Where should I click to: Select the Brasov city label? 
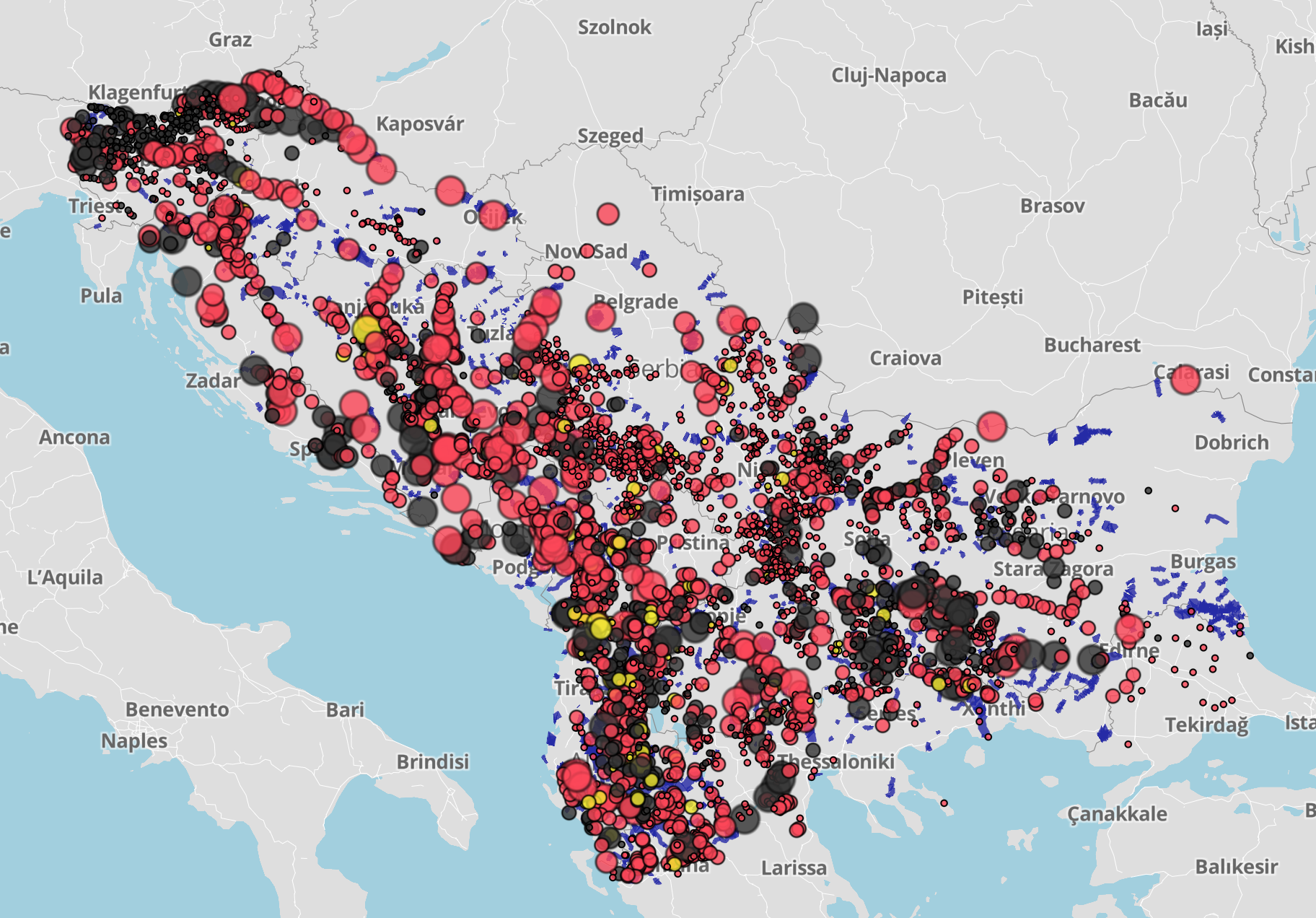click(1052, 206)
